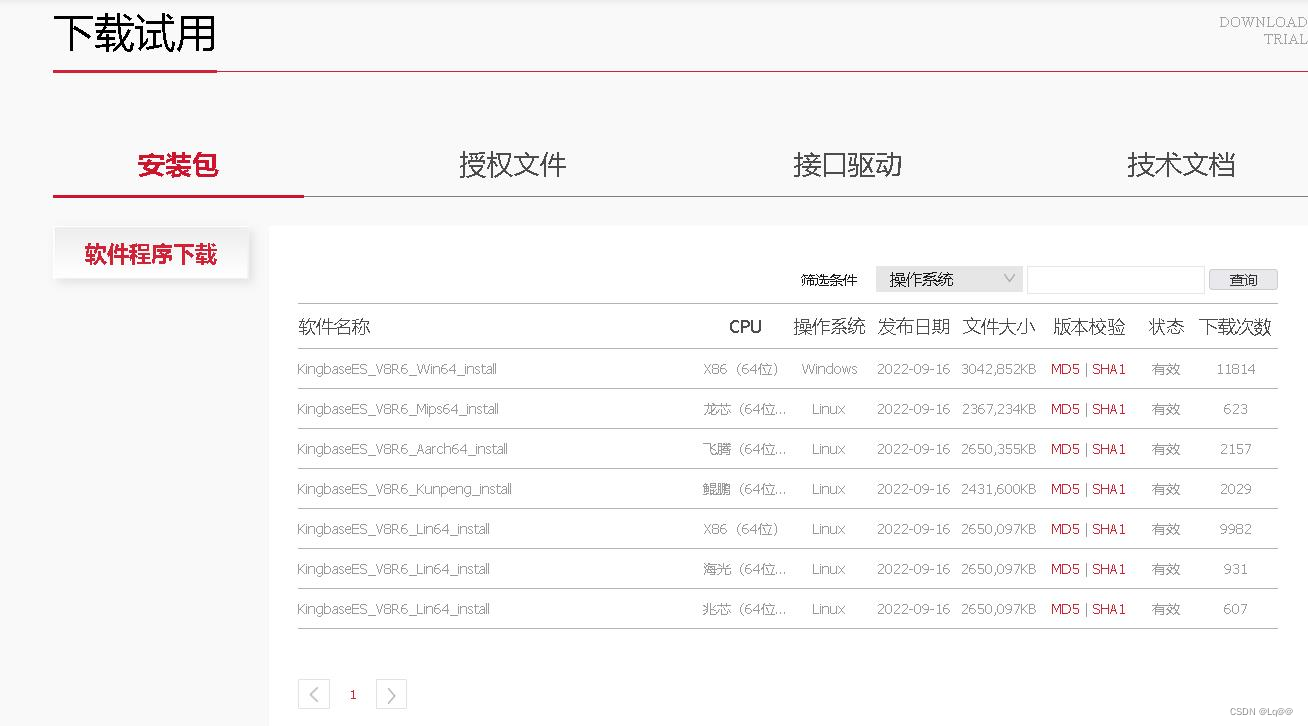Open SHA1 checksum for Lin64 X86 row
Viewport: 1308px width, 726px height.
pos(1109,529)
